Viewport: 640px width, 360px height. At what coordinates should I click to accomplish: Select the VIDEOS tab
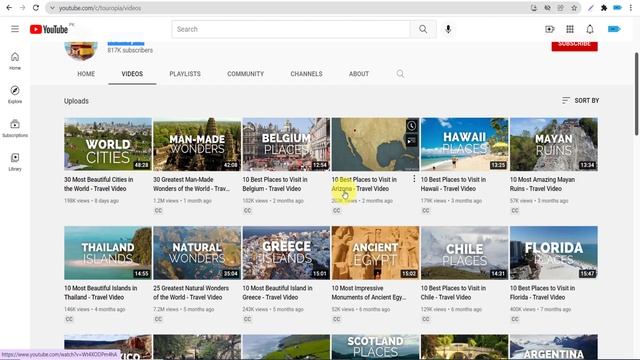tap(132, 74)
